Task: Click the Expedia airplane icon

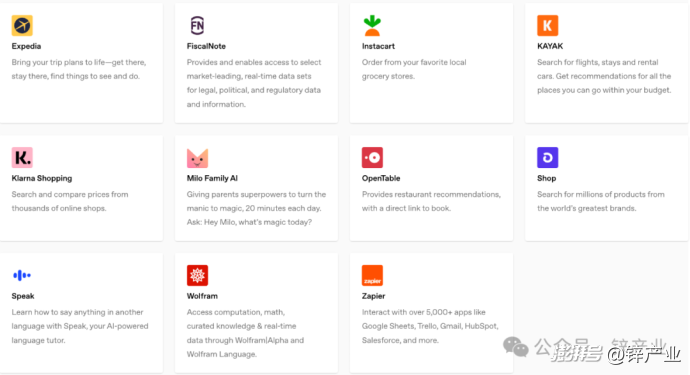Action: pos(22,26)
